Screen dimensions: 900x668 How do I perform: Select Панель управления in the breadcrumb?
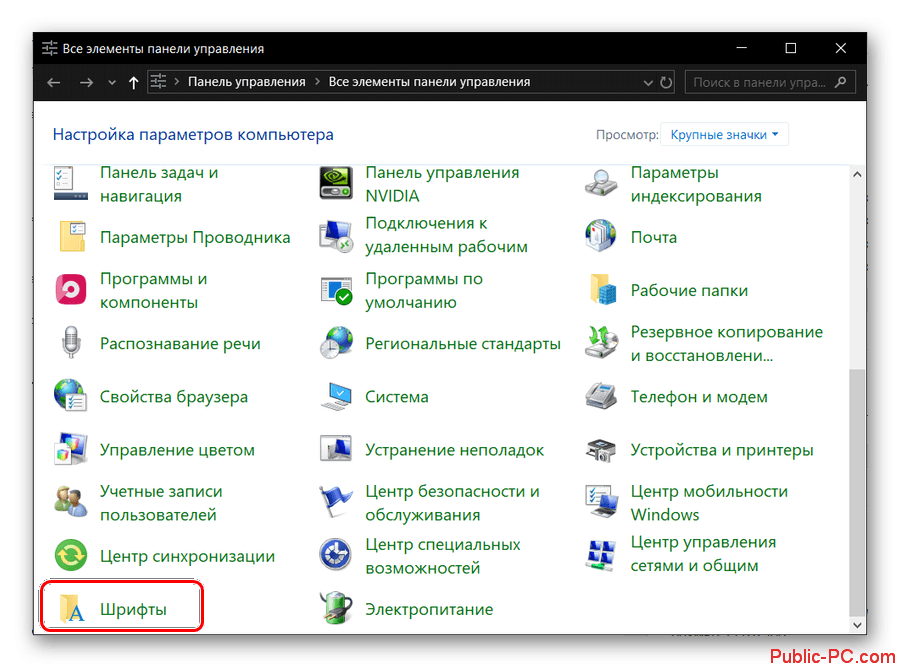click(246, 82)
